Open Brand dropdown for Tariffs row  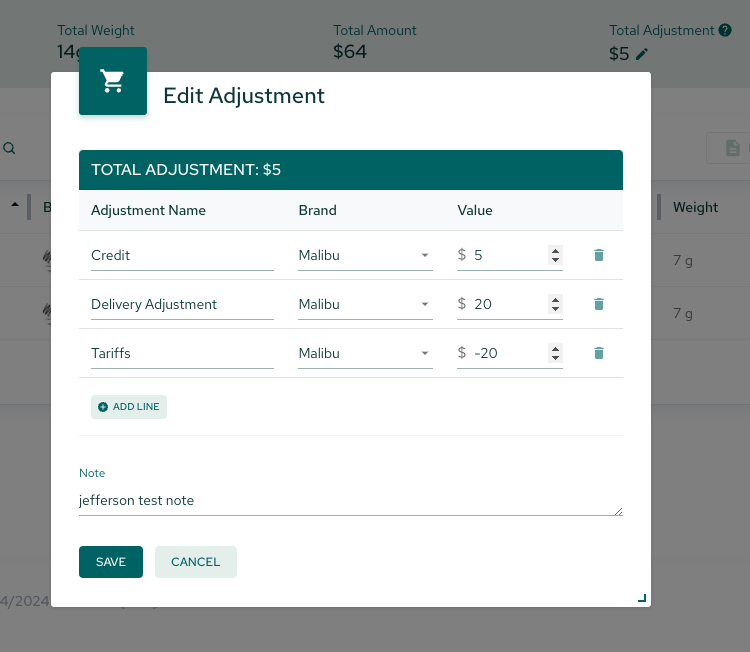click(365, 354)
